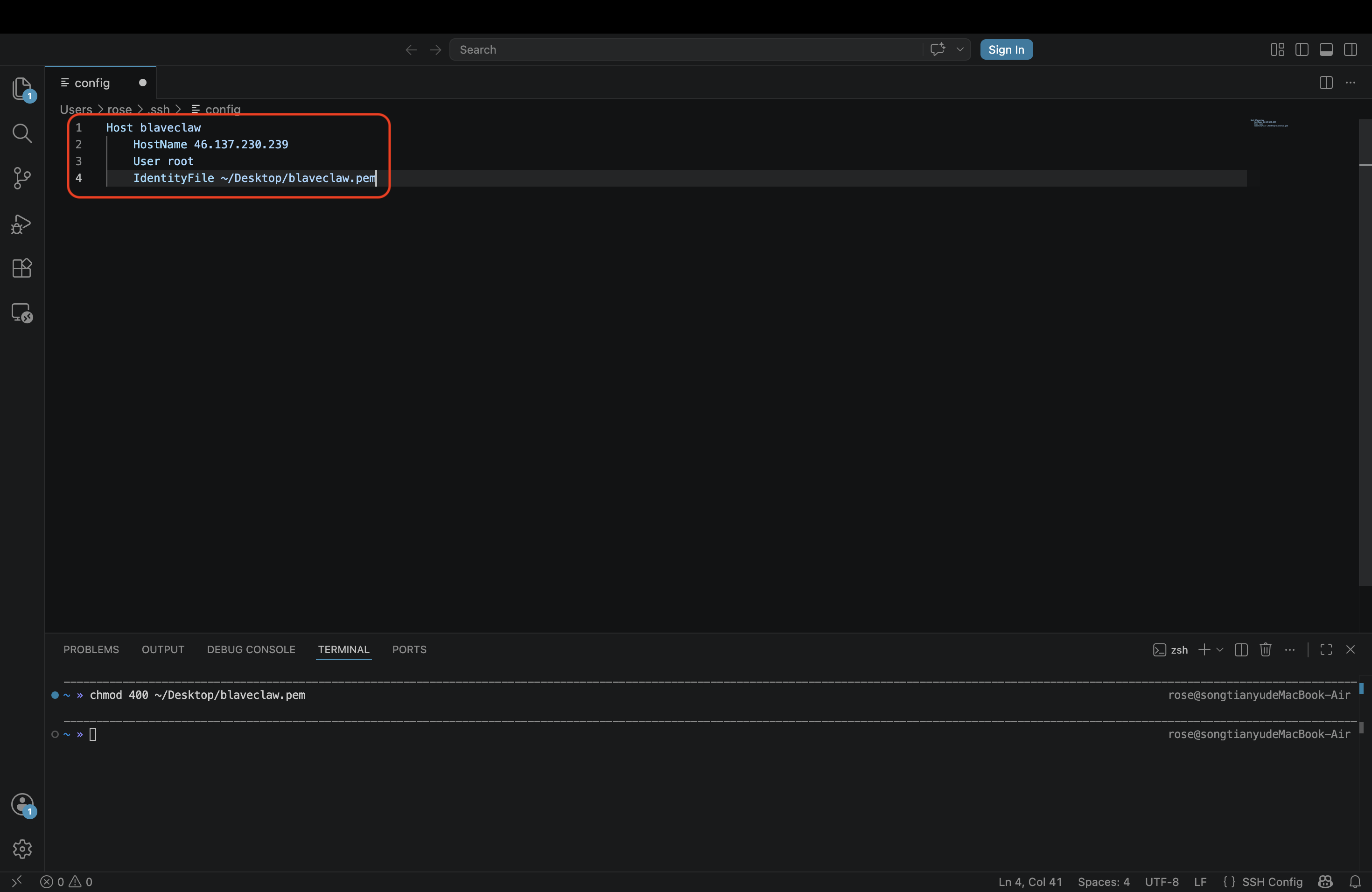The width and height of the screenshot is (1372, 892).
Task: Kill terminal with the trash icon
Action: coord(1265,650)
